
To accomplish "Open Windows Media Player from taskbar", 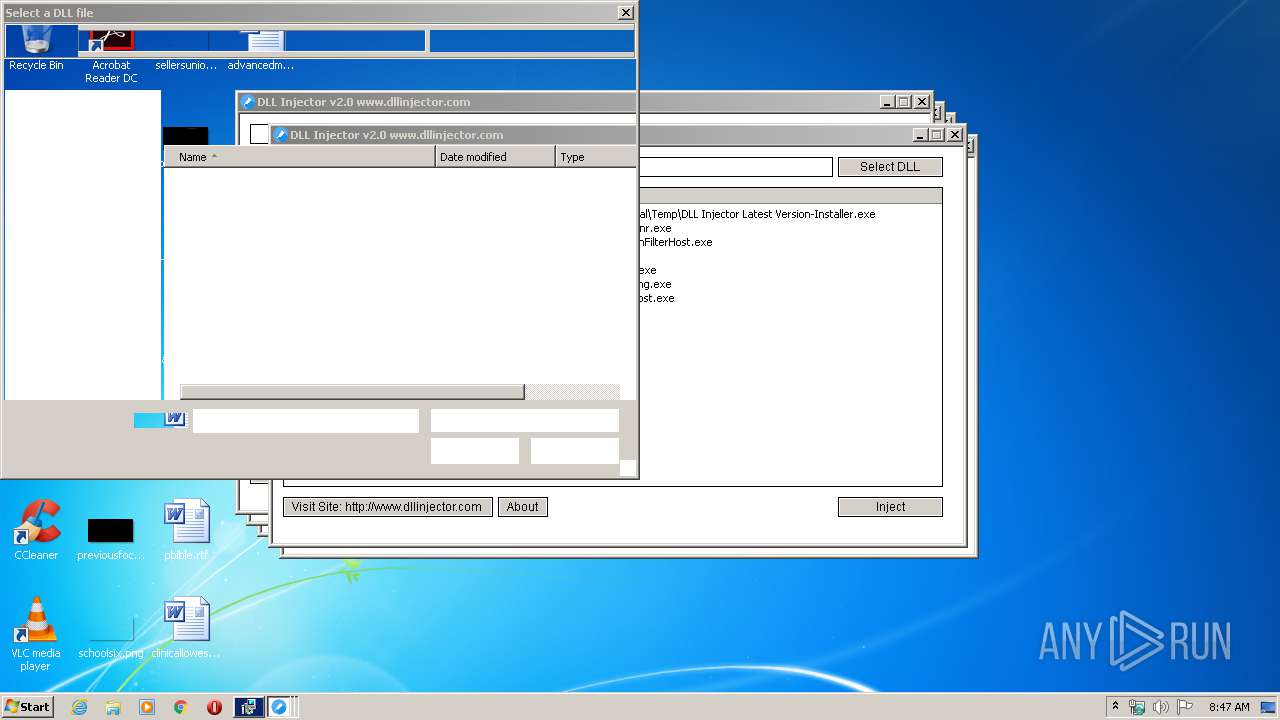I will click(147, 707).
